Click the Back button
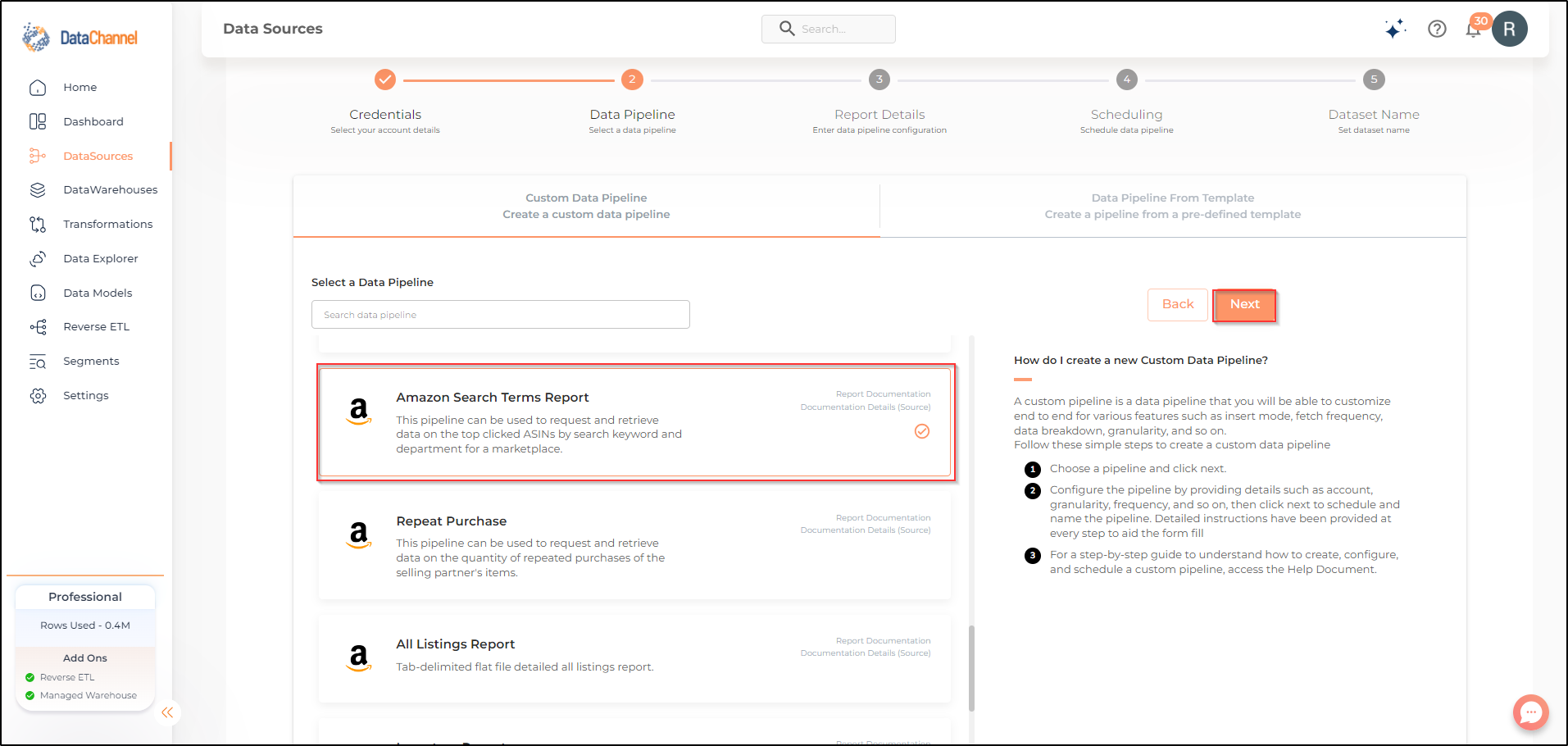 click(1178, 305)
